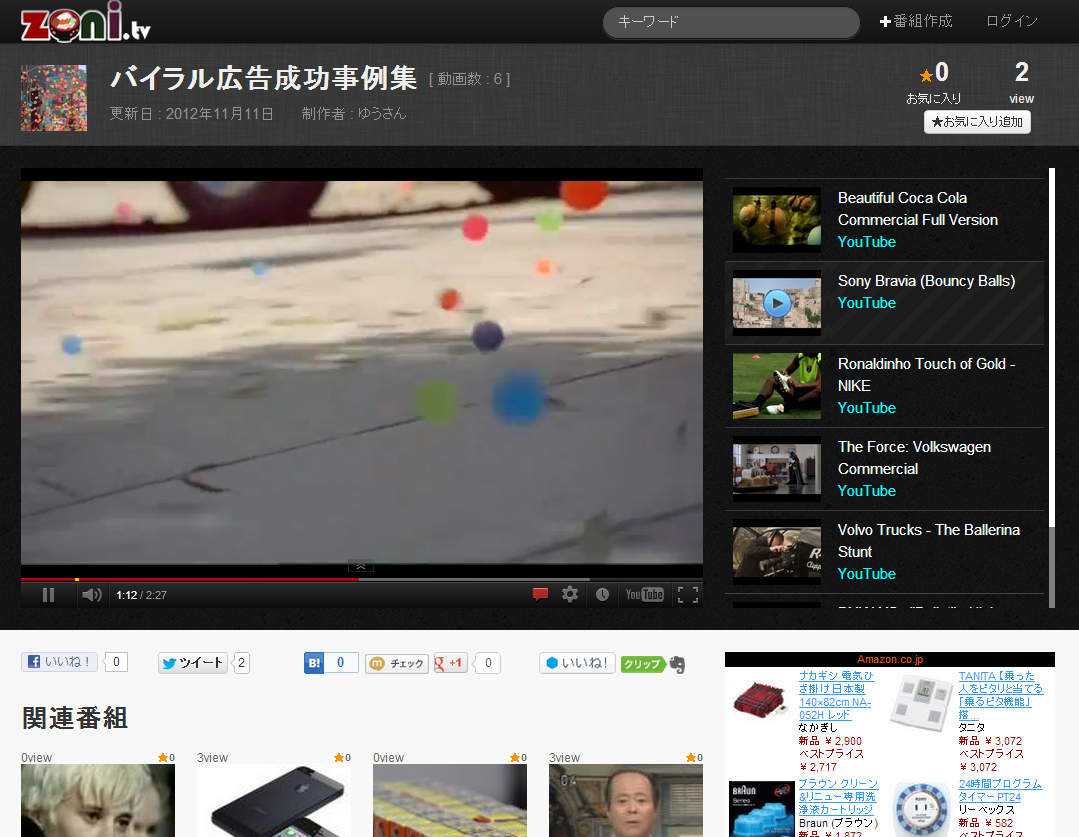Click red plaid blanket product image

coord(761,699)
